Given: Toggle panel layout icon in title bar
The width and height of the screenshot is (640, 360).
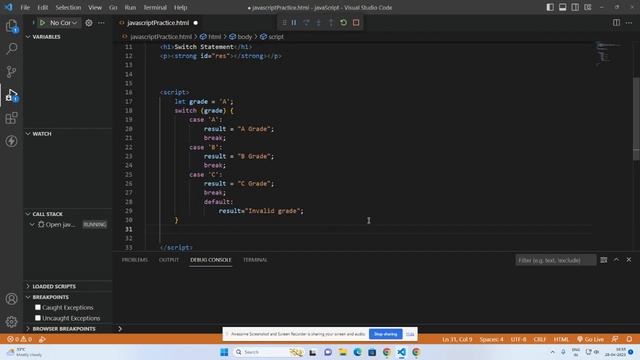Looking at the screenshot, I should coord(562,7).
